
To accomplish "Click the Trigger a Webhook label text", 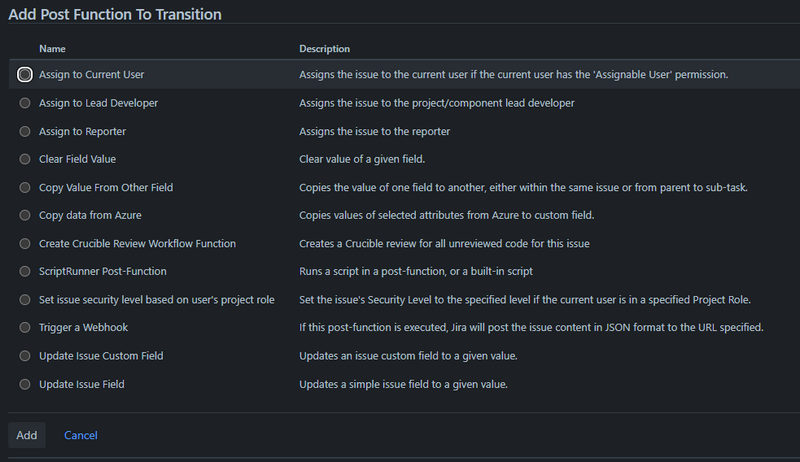I will pos(83,328).
